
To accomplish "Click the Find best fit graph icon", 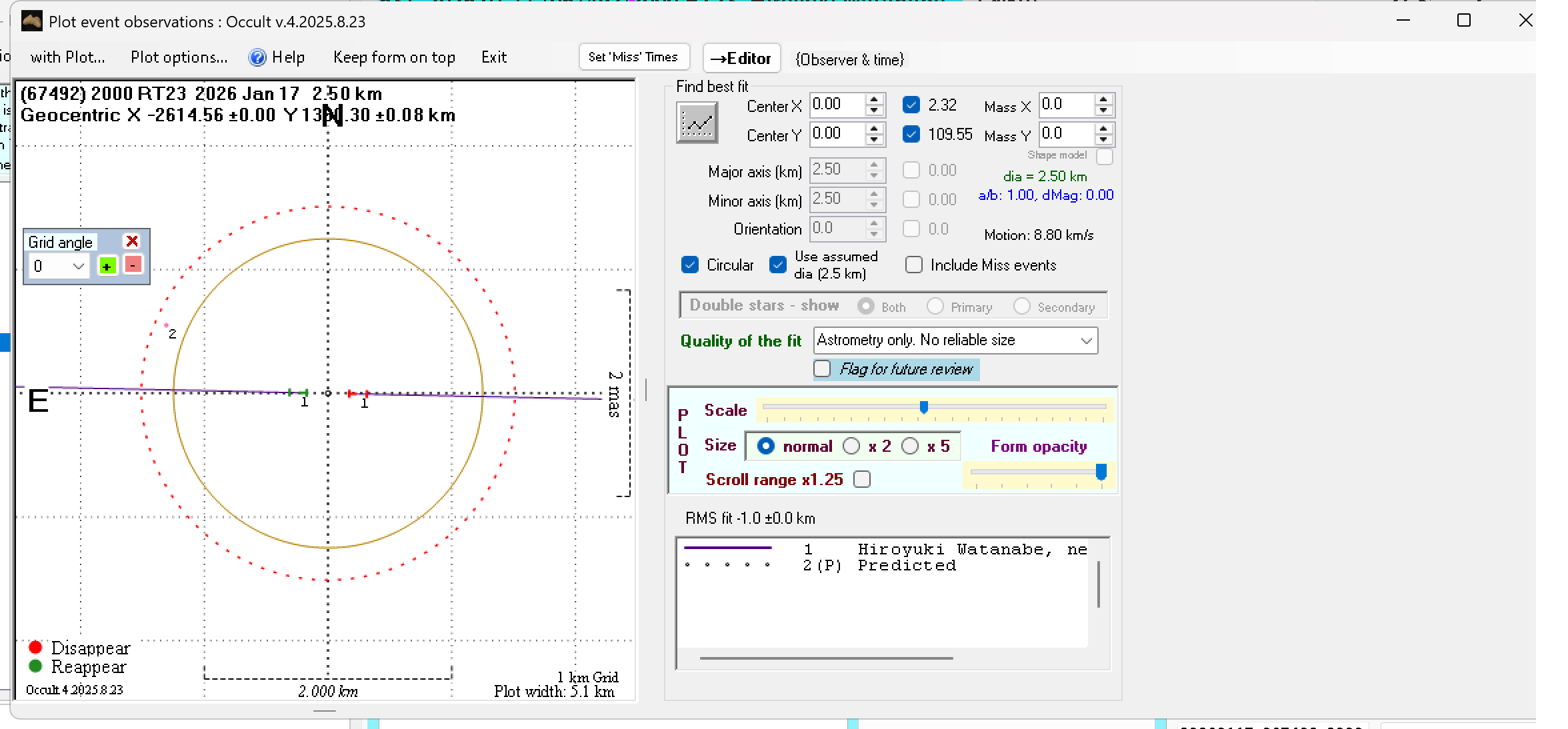I will pos(697,122).
